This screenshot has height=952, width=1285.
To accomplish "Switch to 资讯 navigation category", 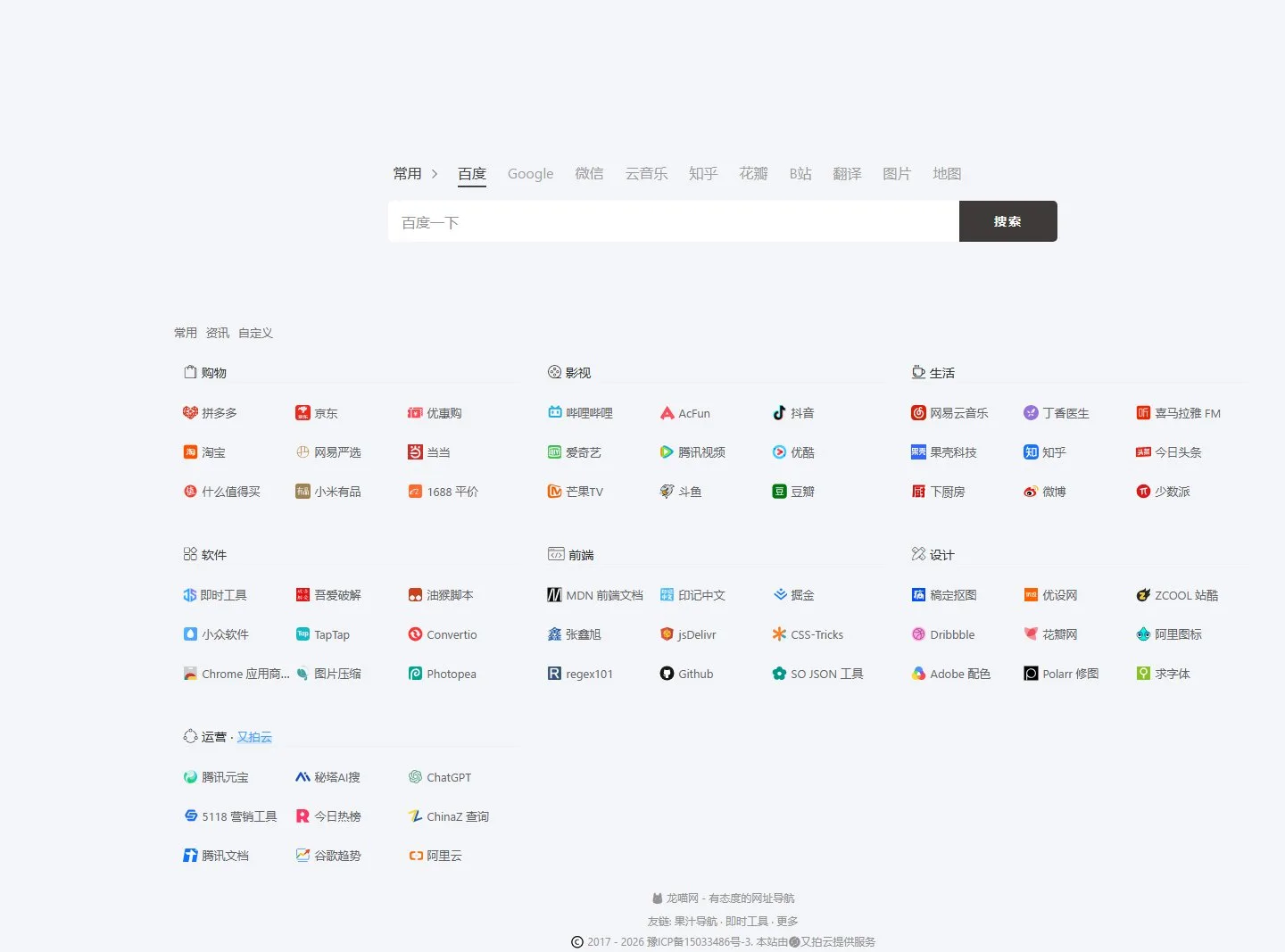I will tap(218, 333).
